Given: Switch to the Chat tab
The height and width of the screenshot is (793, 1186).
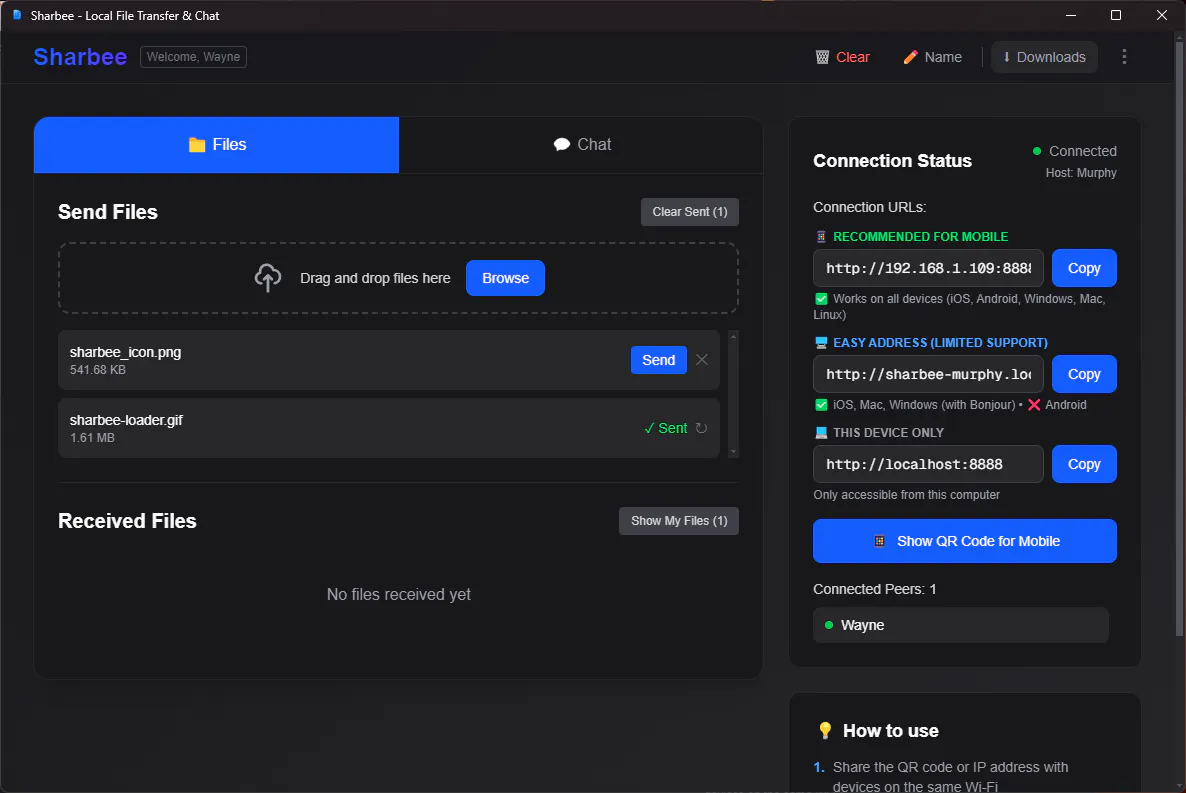Looking at the screenshot, I should 581,145.
